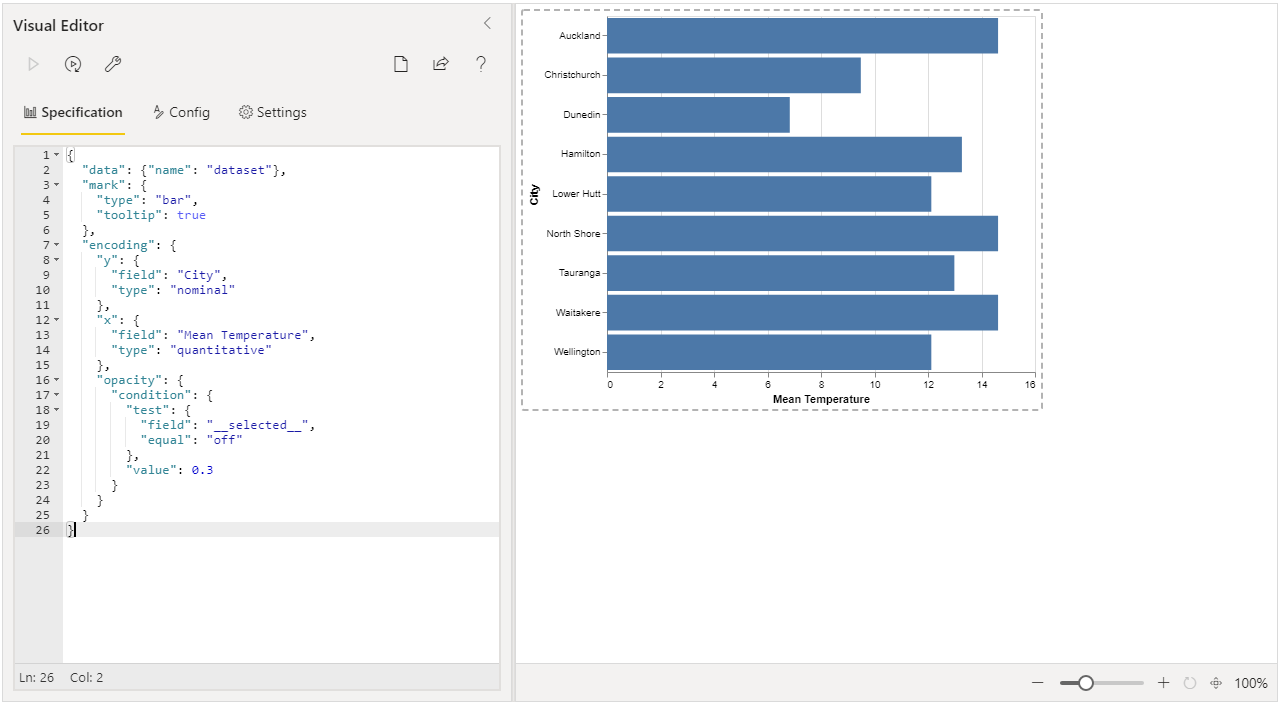1280x704 pixels.
Task: Click the Apply changes play icon
Action: click(33, 64)
